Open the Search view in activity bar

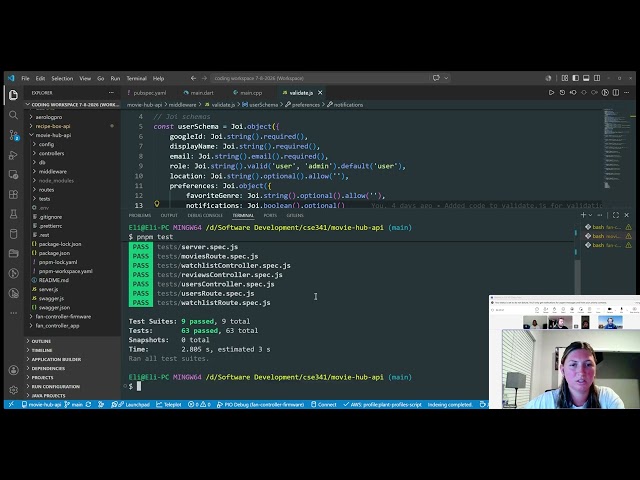pyautogui.click(x=13, y=115)
